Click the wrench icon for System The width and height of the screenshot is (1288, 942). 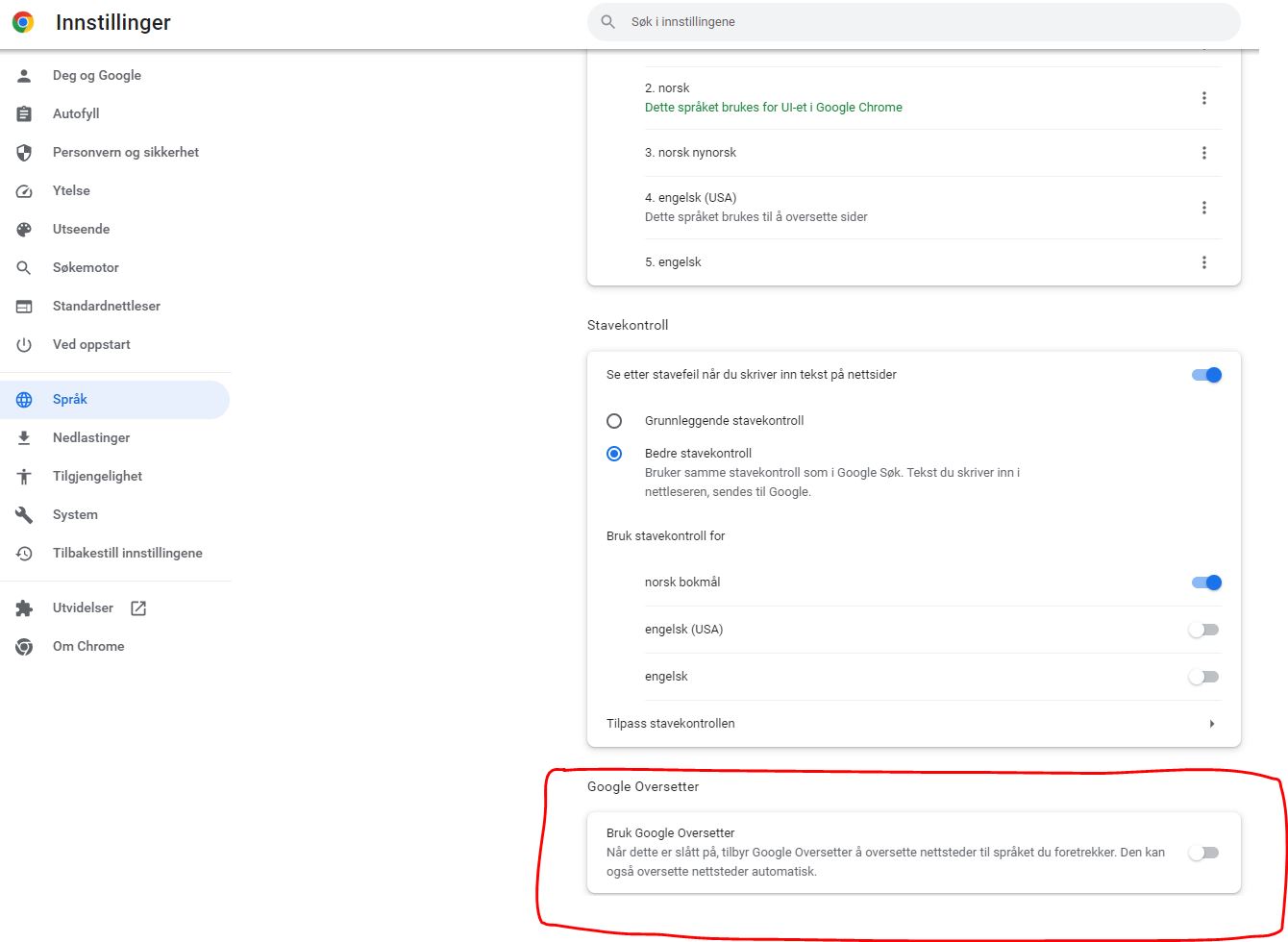(24, 514)
